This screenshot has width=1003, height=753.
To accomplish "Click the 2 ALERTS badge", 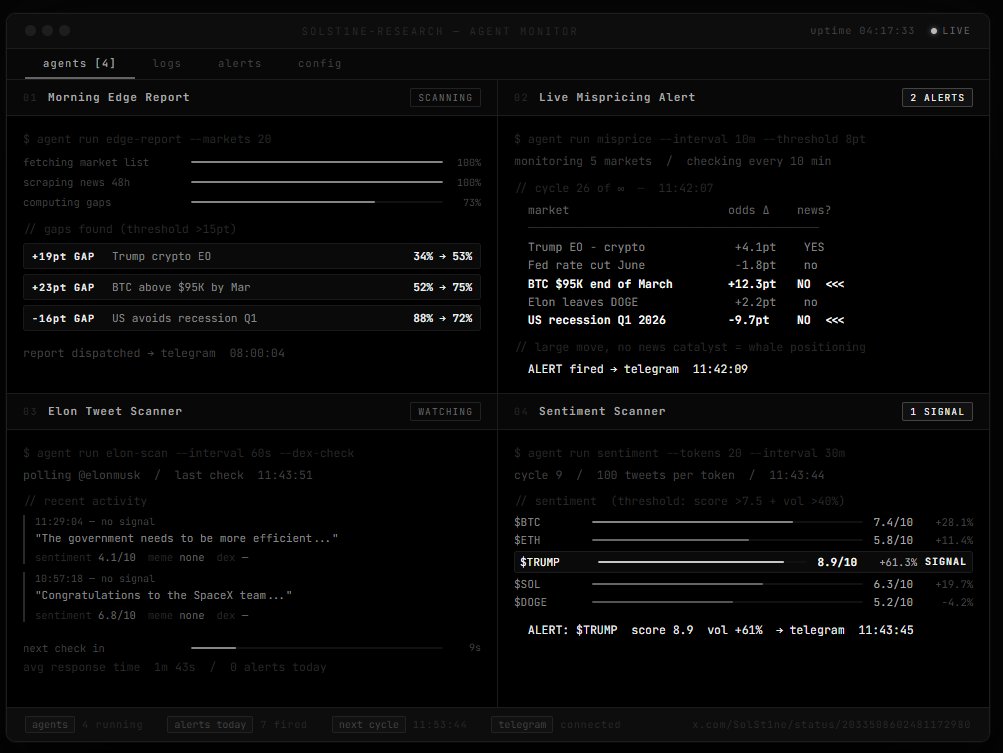I will tap(937, 97).
